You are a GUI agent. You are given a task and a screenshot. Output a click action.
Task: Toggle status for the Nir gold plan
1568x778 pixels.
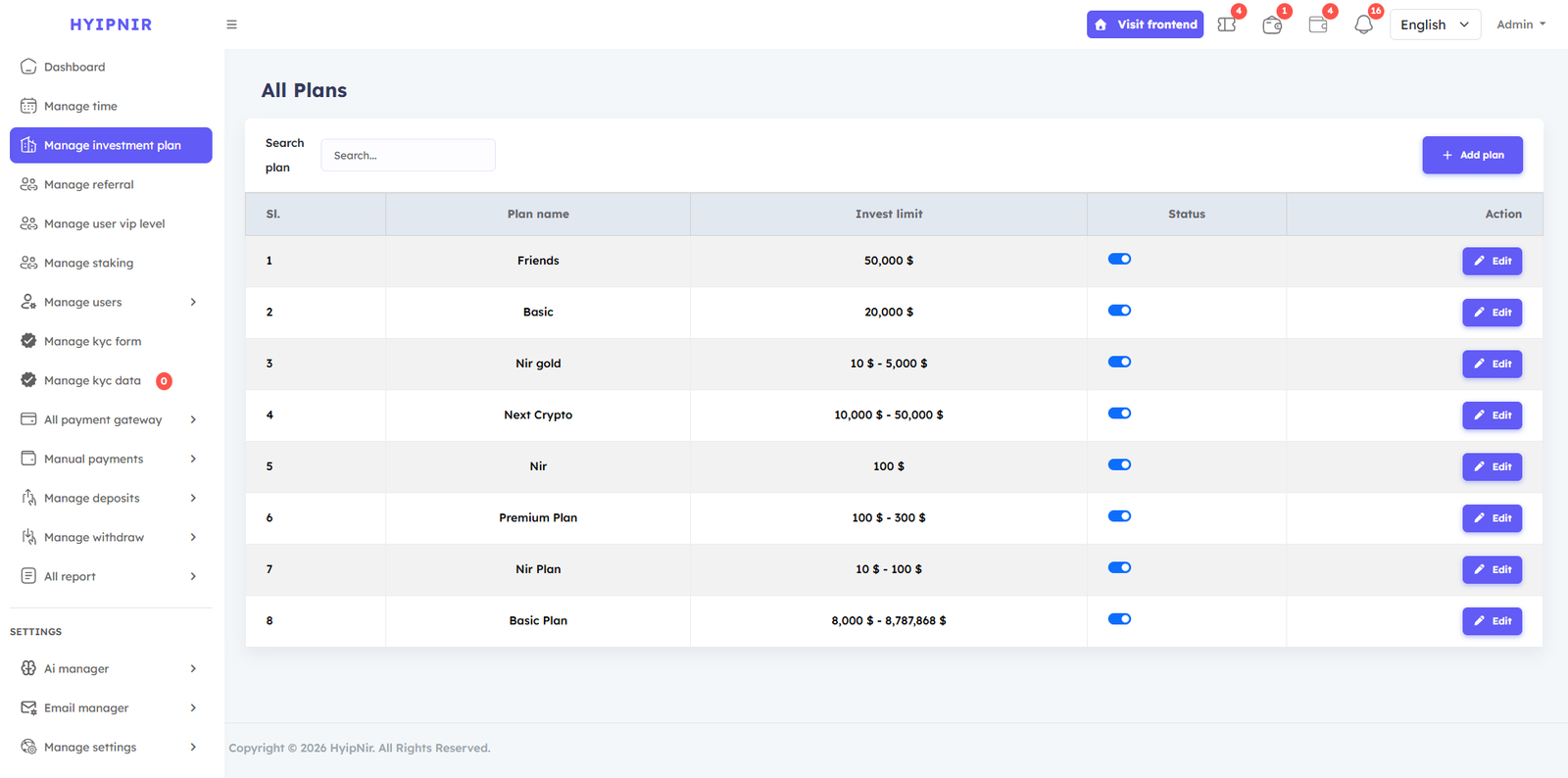tap(1119, 363)
